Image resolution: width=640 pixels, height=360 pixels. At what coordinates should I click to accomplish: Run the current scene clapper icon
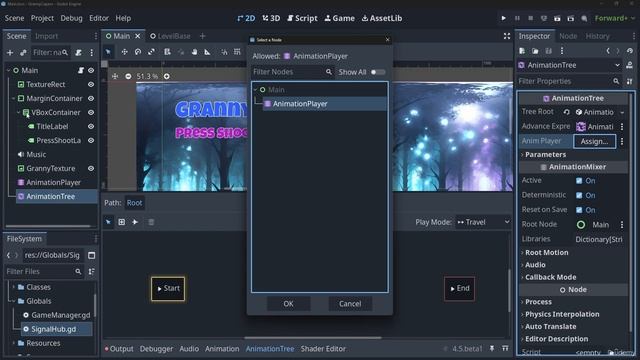tap(557, 18)
